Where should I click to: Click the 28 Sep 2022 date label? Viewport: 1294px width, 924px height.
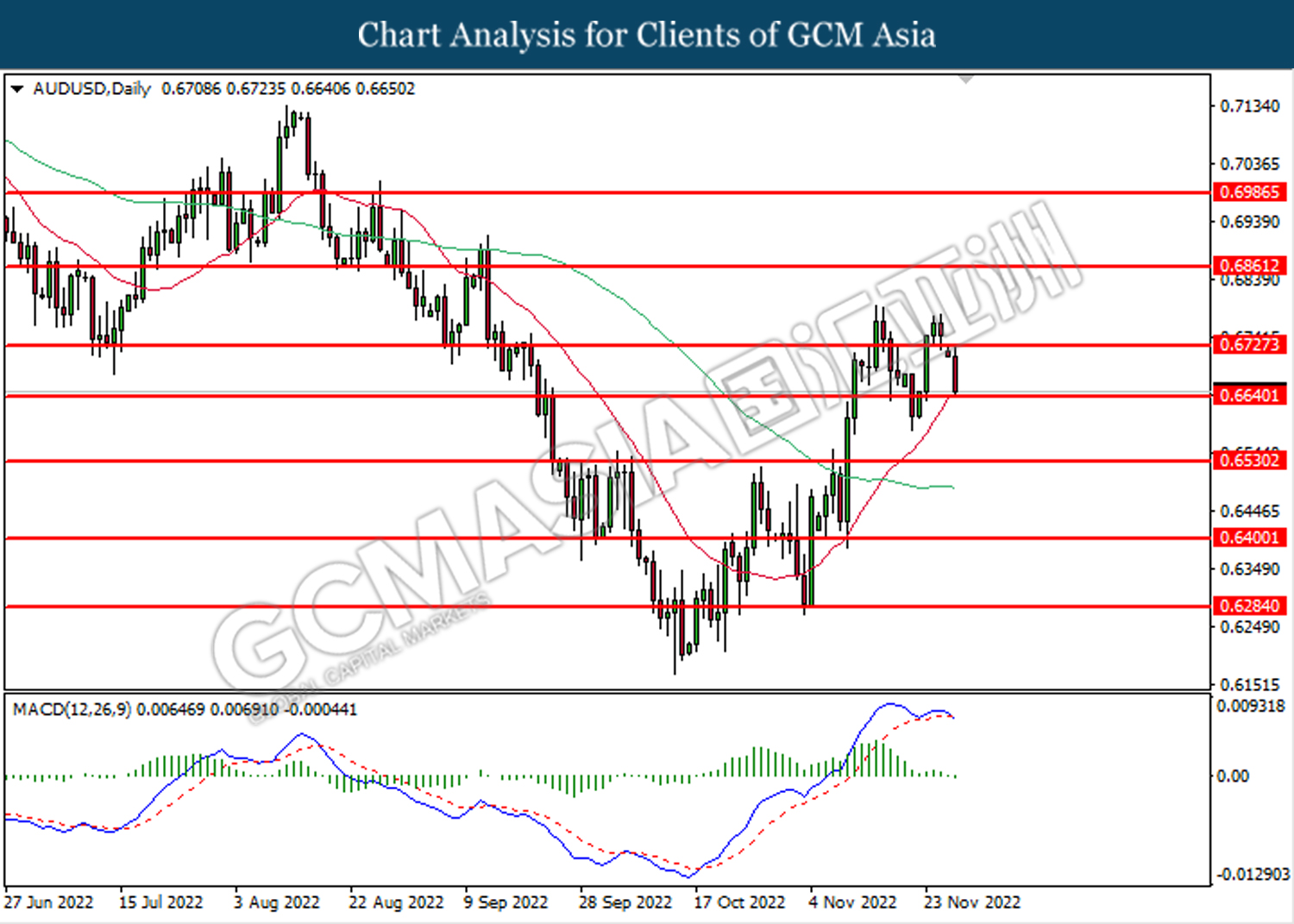point(625,902)
